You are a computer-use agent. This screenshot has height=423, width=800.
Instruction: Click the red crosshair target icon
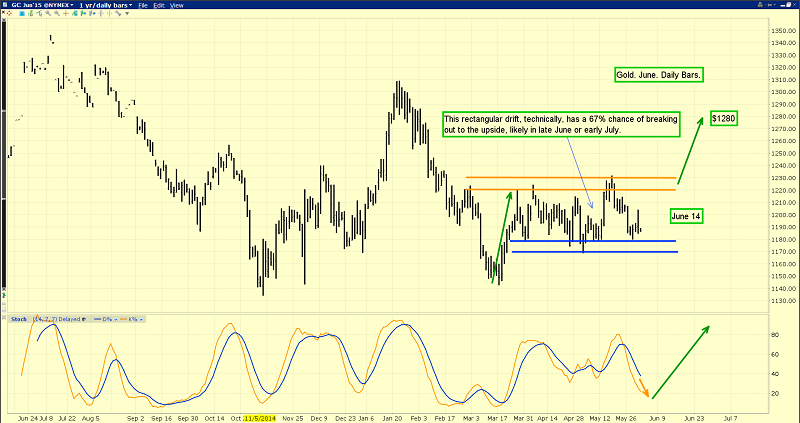pos(9,13)
